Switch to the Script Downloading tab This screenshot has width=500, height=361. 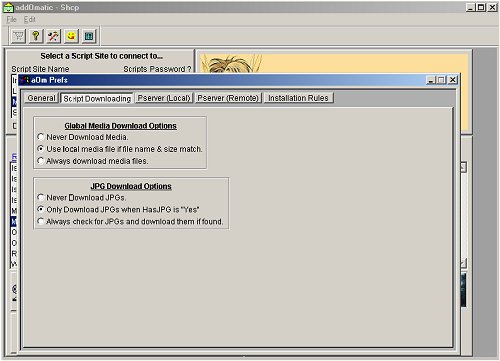point(97,98)
